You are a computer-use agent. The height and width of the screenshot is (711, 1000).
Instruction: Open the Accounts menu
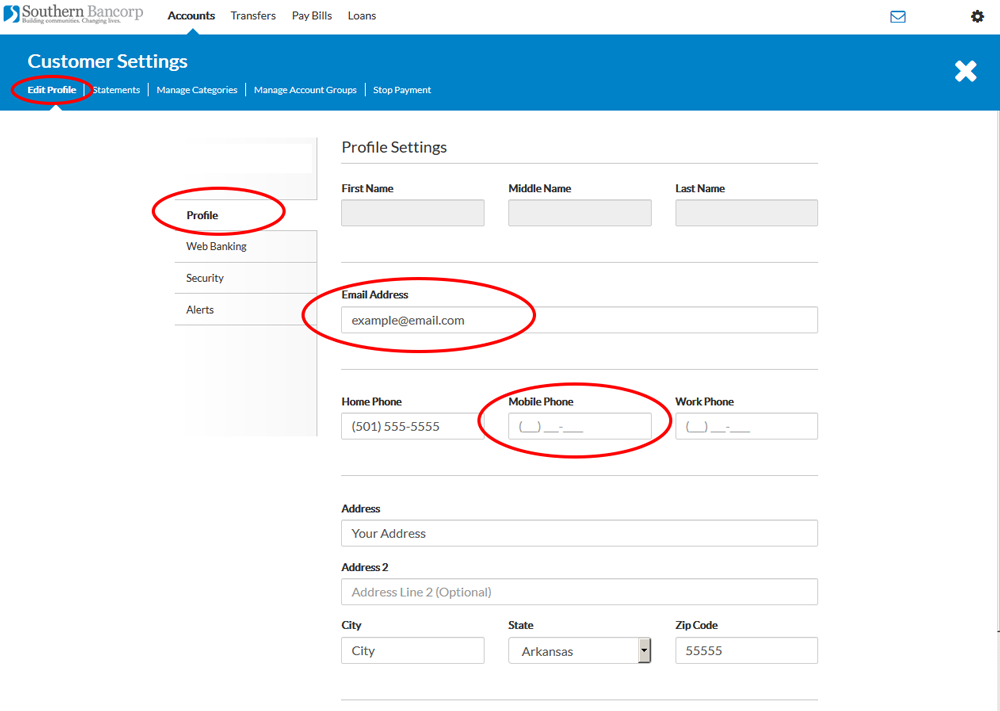pos(191,16)
